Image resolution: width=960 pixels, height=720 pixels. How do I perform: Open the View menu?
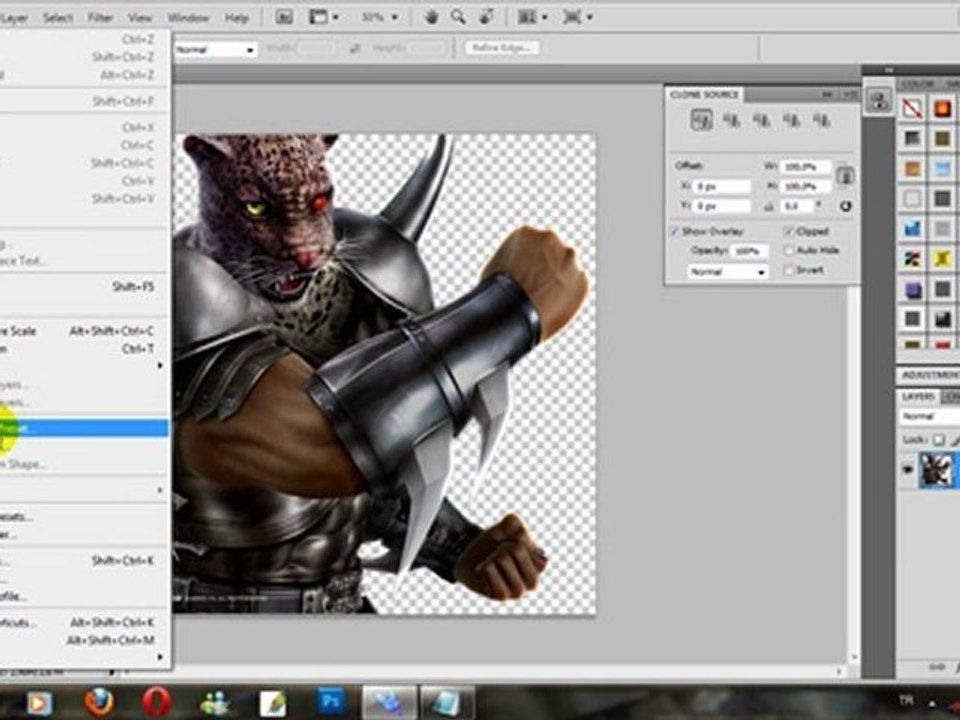click(140, 18)
